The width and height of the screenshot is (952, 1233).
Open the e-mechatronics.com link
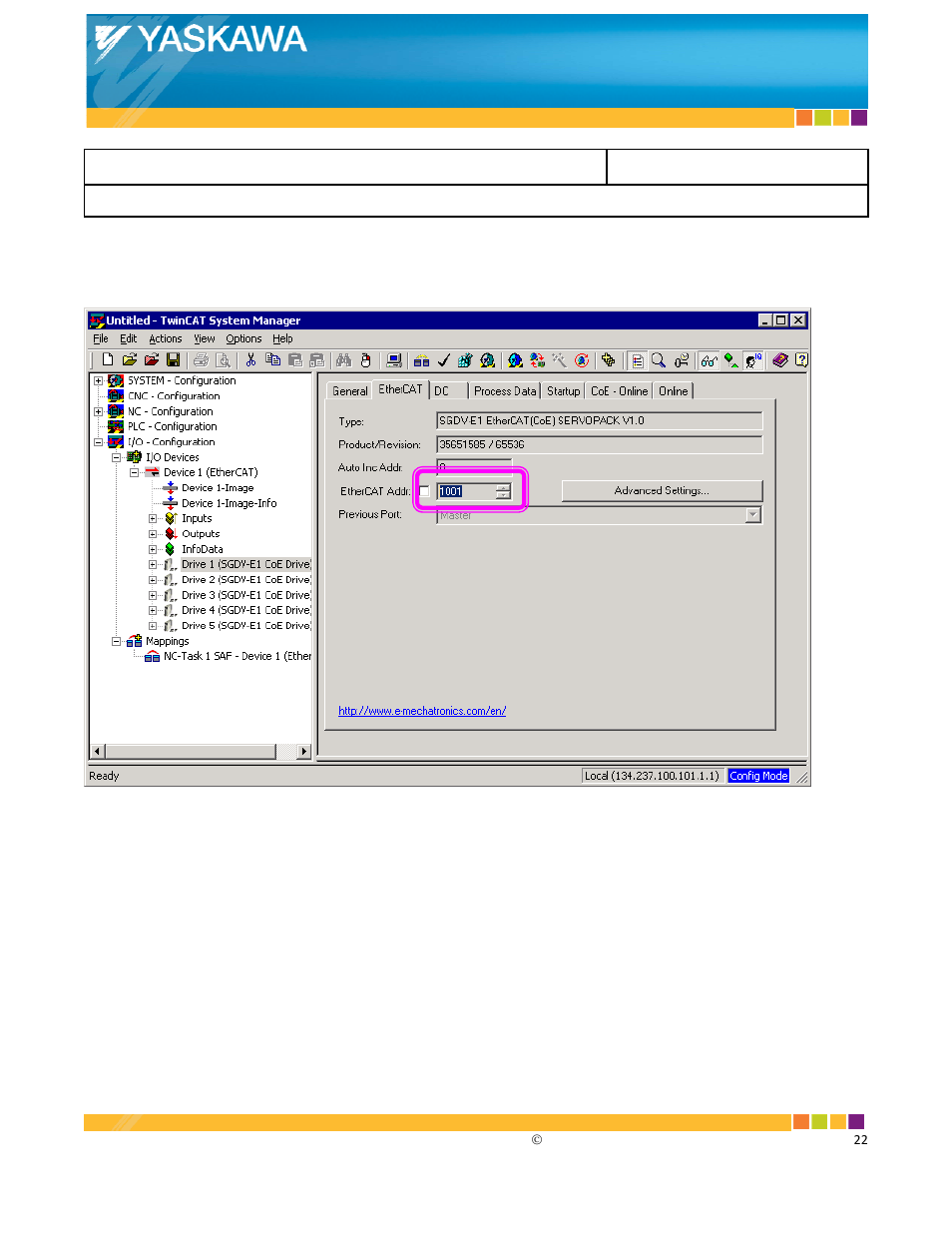click(422, 711)
